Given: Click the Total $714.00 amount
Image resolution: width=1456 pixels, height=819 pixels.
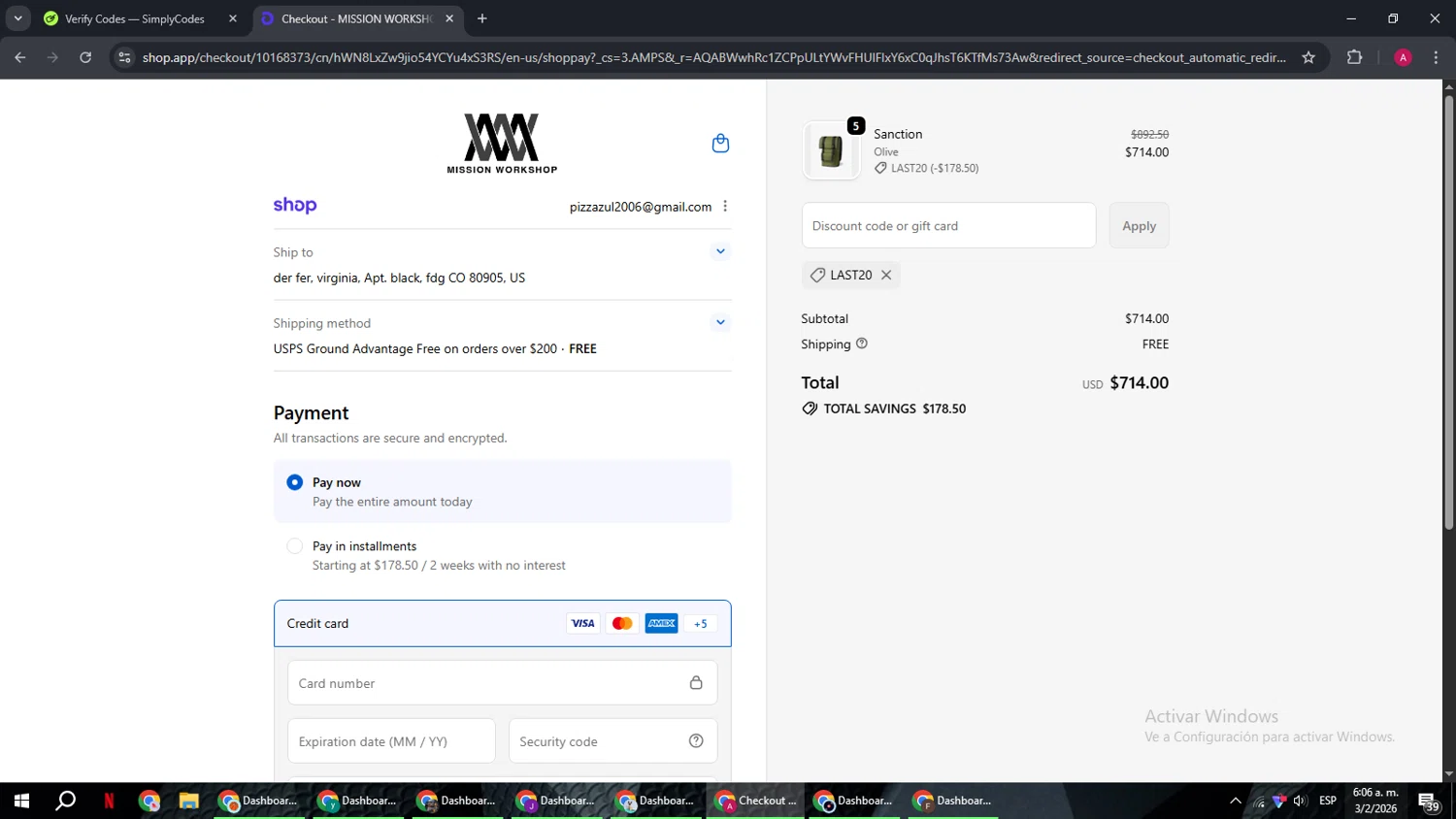Looking at the screenshot, I should click(1139, 383).
